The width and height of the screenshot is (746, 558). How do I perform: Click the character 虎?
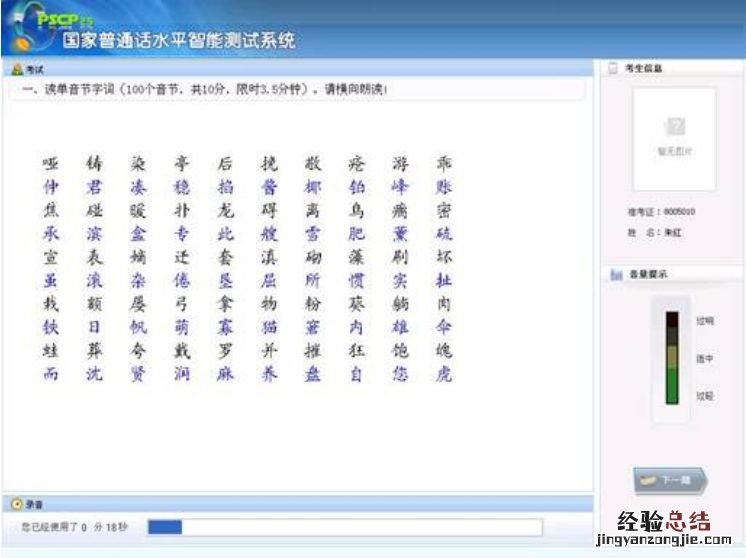444,373
